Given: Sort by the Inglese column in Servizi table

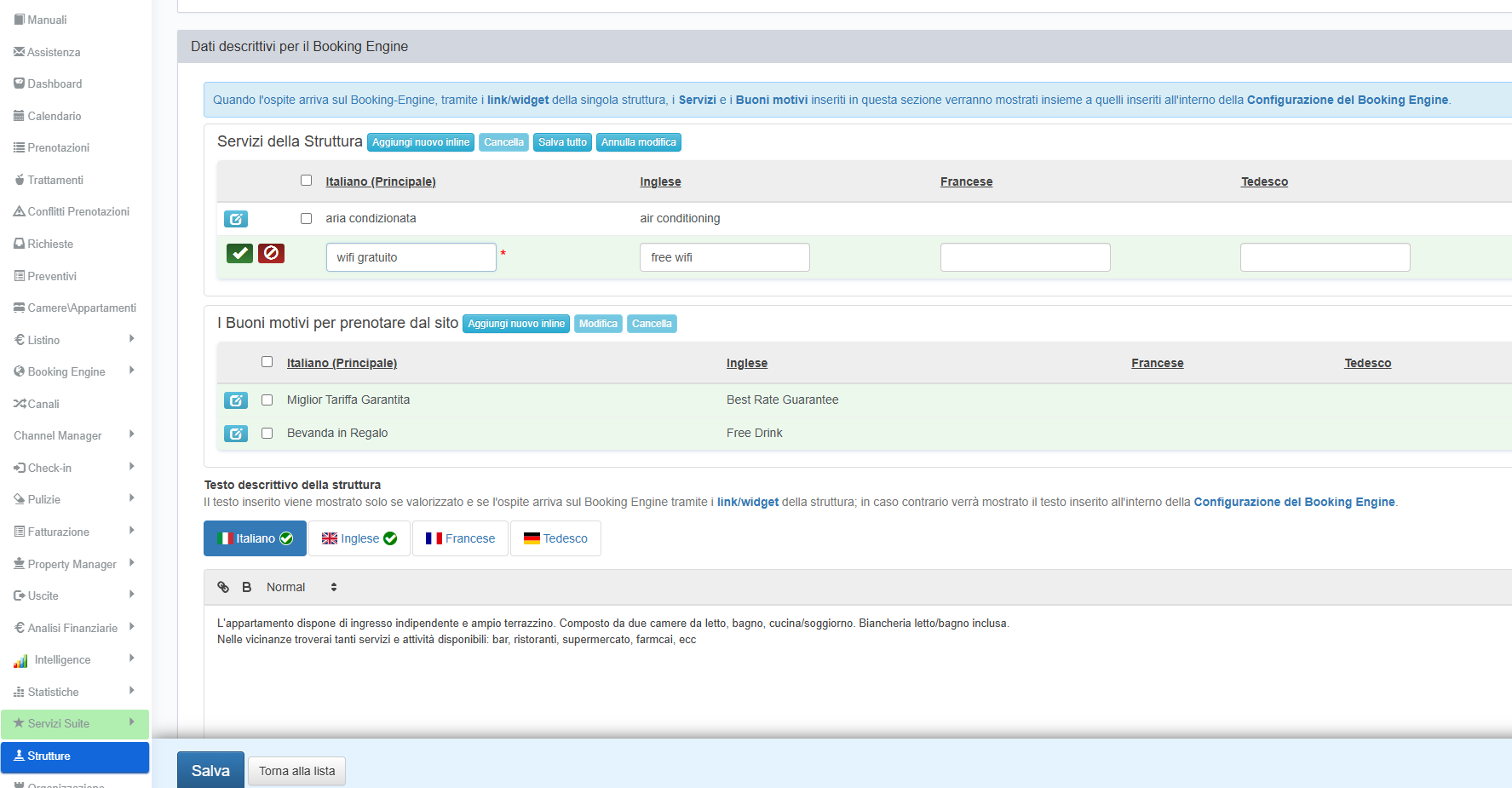Looking at the screenshot, I should (x=660, y=181).
